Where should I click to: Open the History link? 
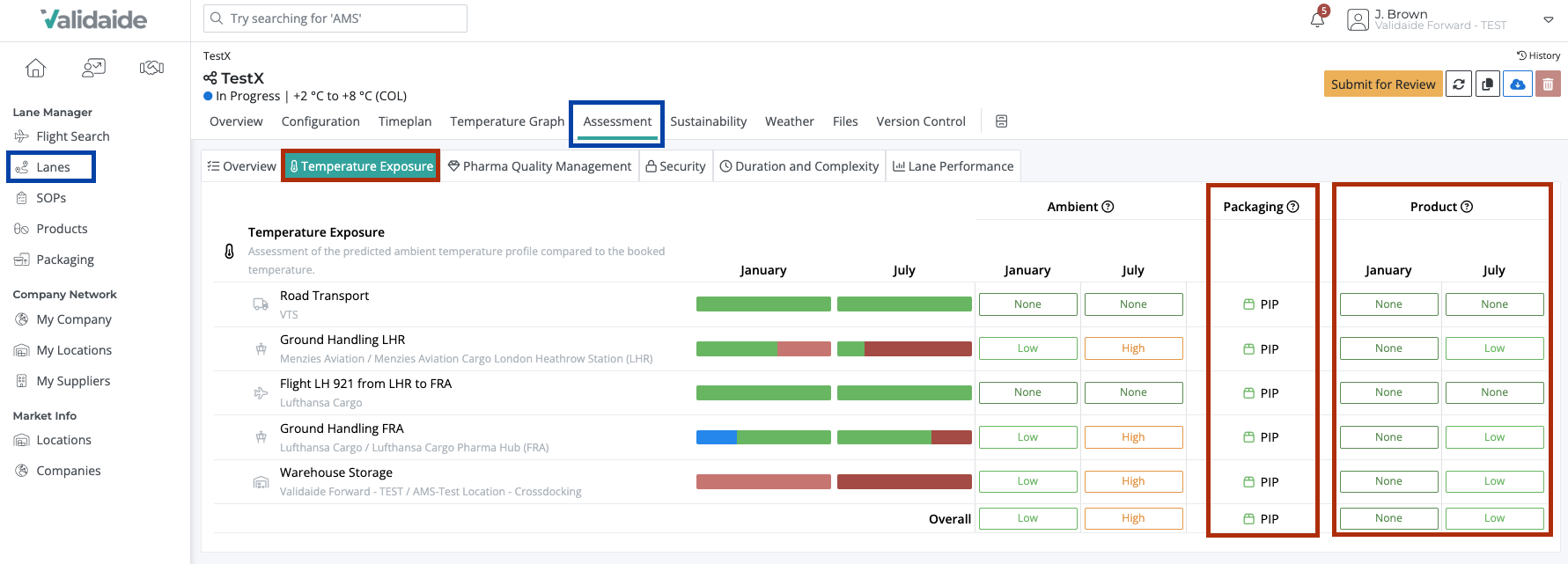[x=1538, y=55]
